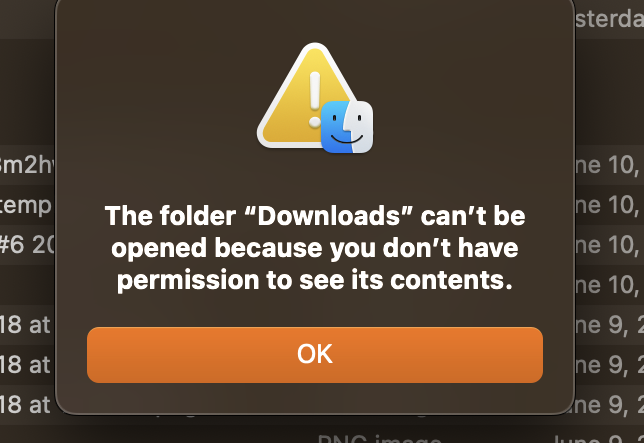Viewport: 644px width, 443px height.
Task: Click the alert line 'permission to see its contents.'
Action: [315, 280]
